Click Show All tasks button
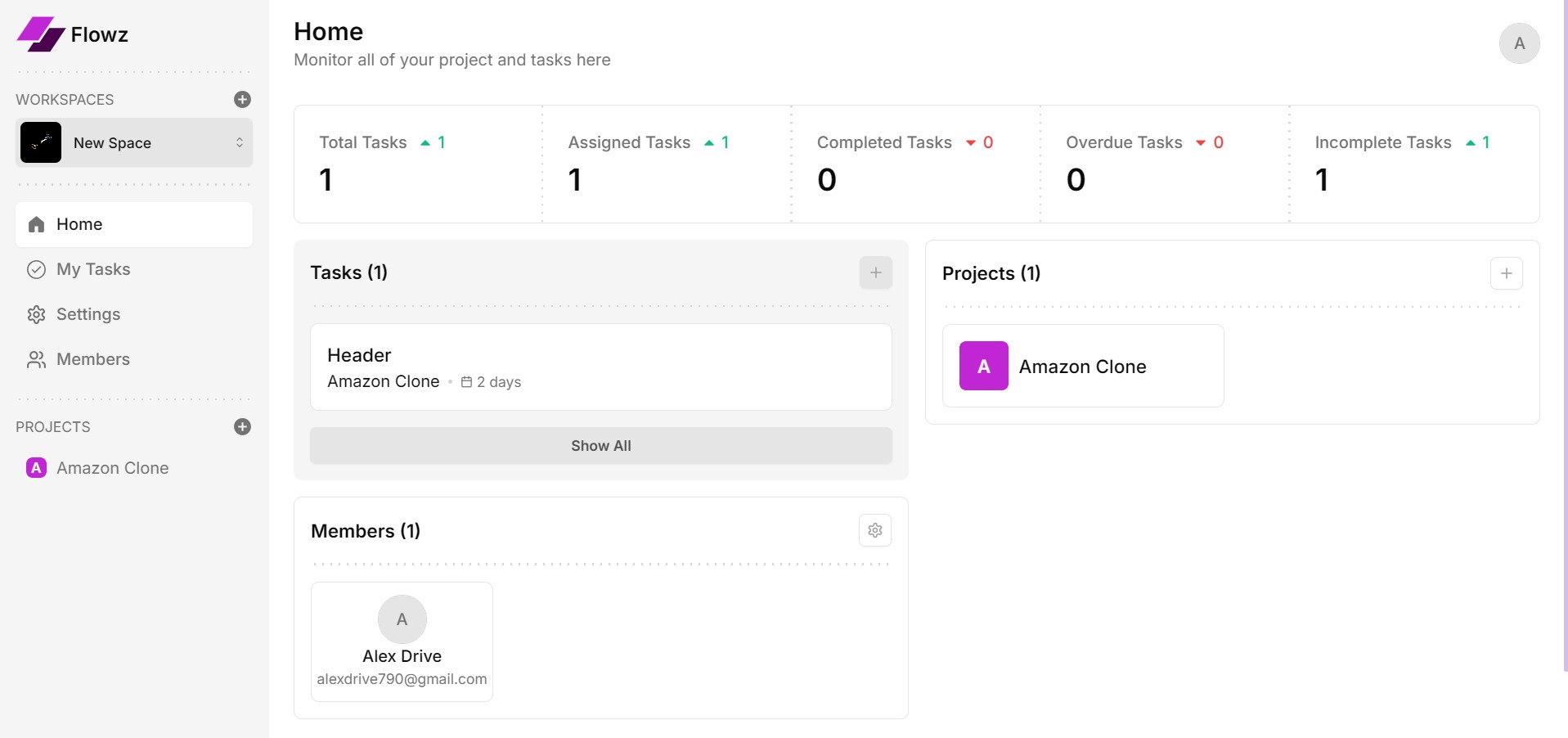 coord(600,446)
